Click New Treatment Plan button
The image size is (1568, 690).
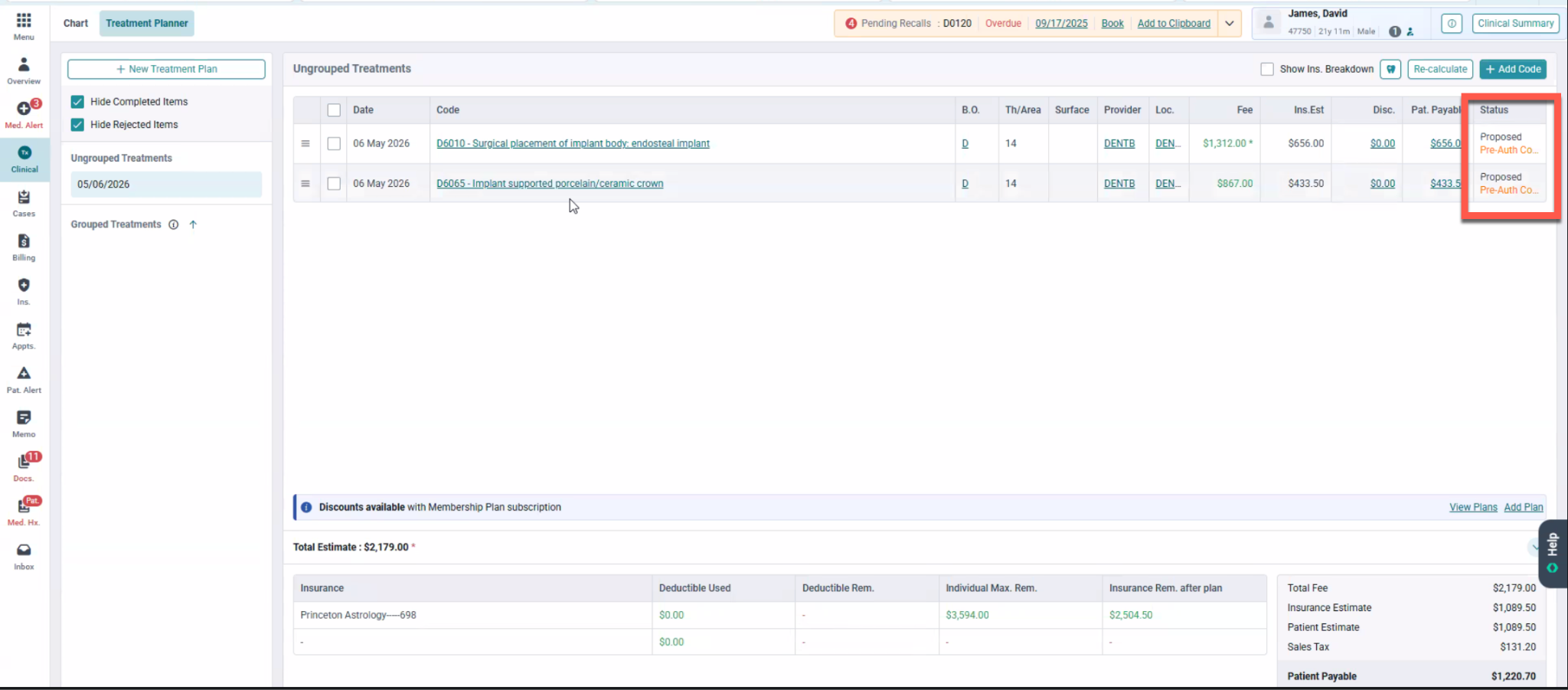click(166, 69)
